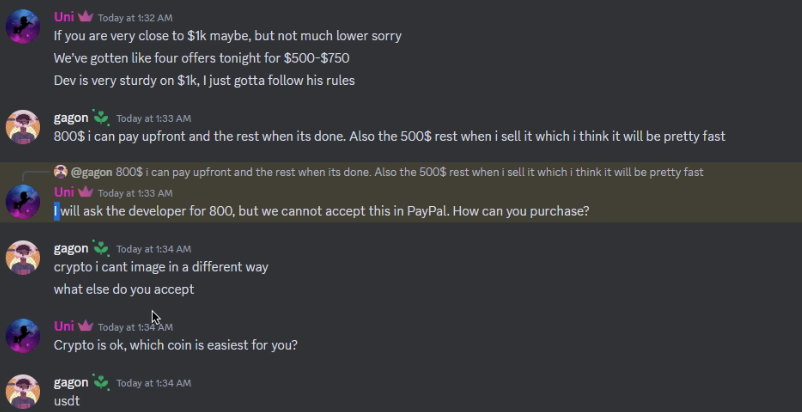802x412 pixels.
Task: Click green role icon on gagon's "usdt" message
Action: [x=101, y=382]
